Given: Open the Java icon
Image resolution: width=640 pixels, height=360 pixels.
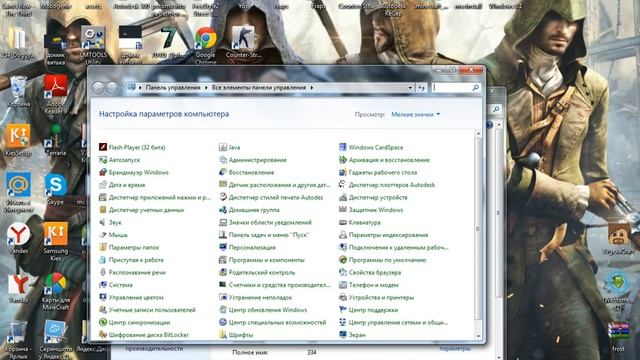Looking at the screenshot, I should pos(223,147).
